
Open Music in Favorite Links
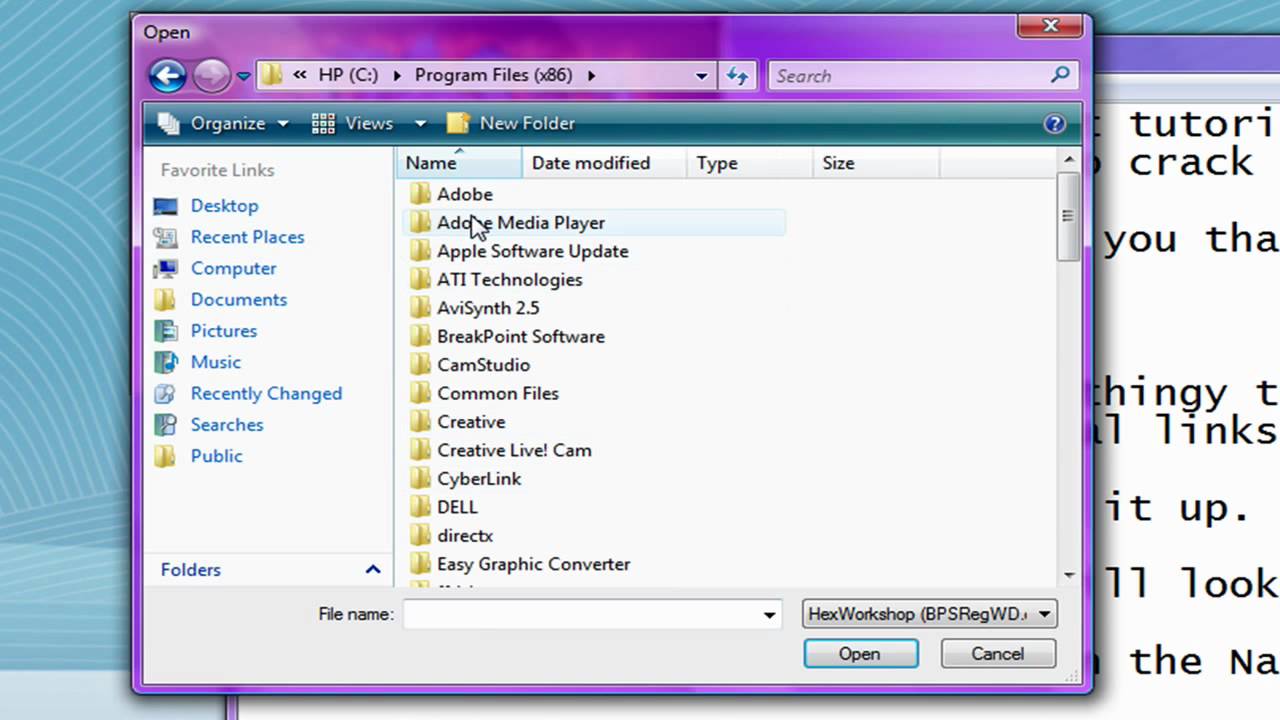(215, 362)
